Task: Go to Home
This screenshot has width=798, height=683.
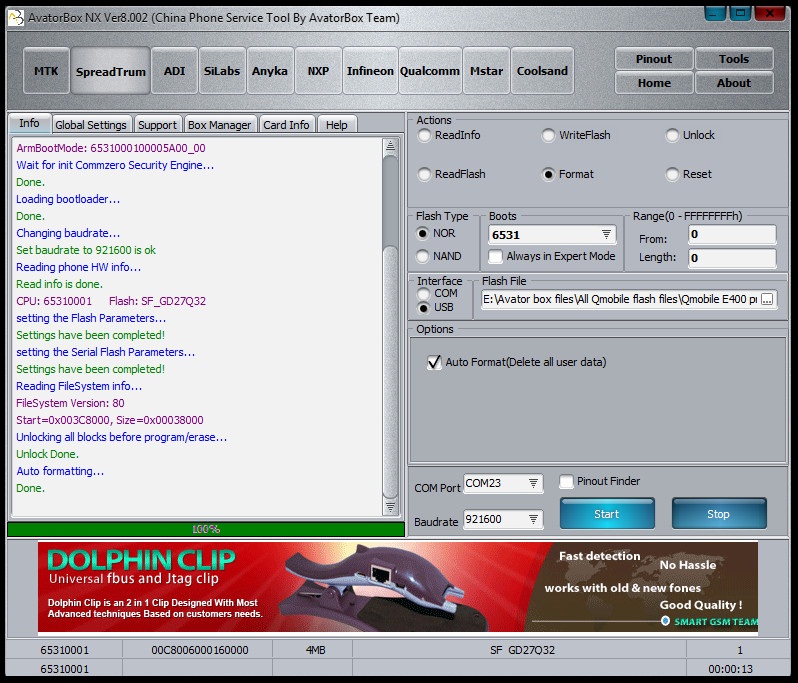Action: click(x=654, y=82)
